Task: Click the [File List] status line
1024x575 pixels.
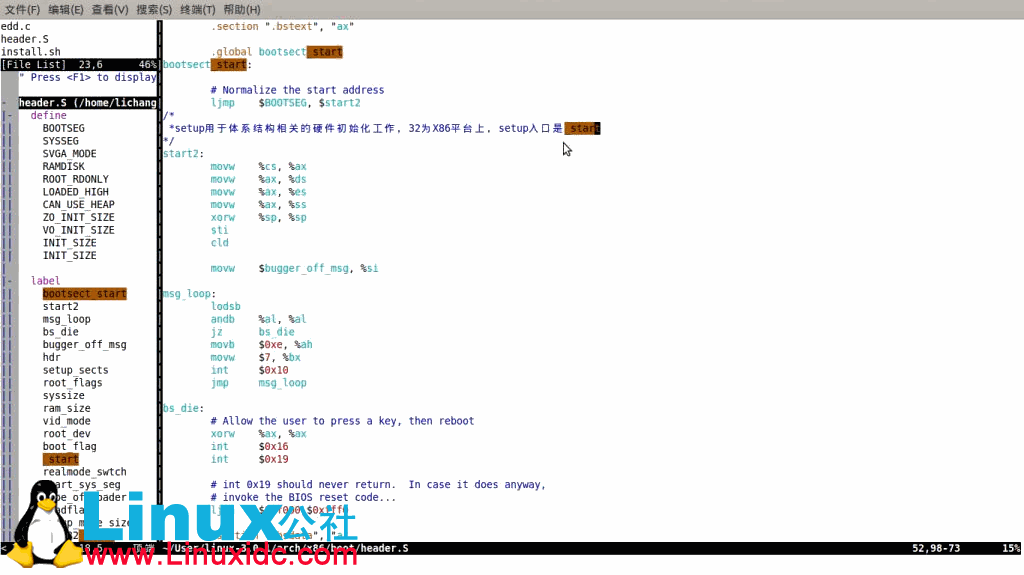Action: pos(40,64)
